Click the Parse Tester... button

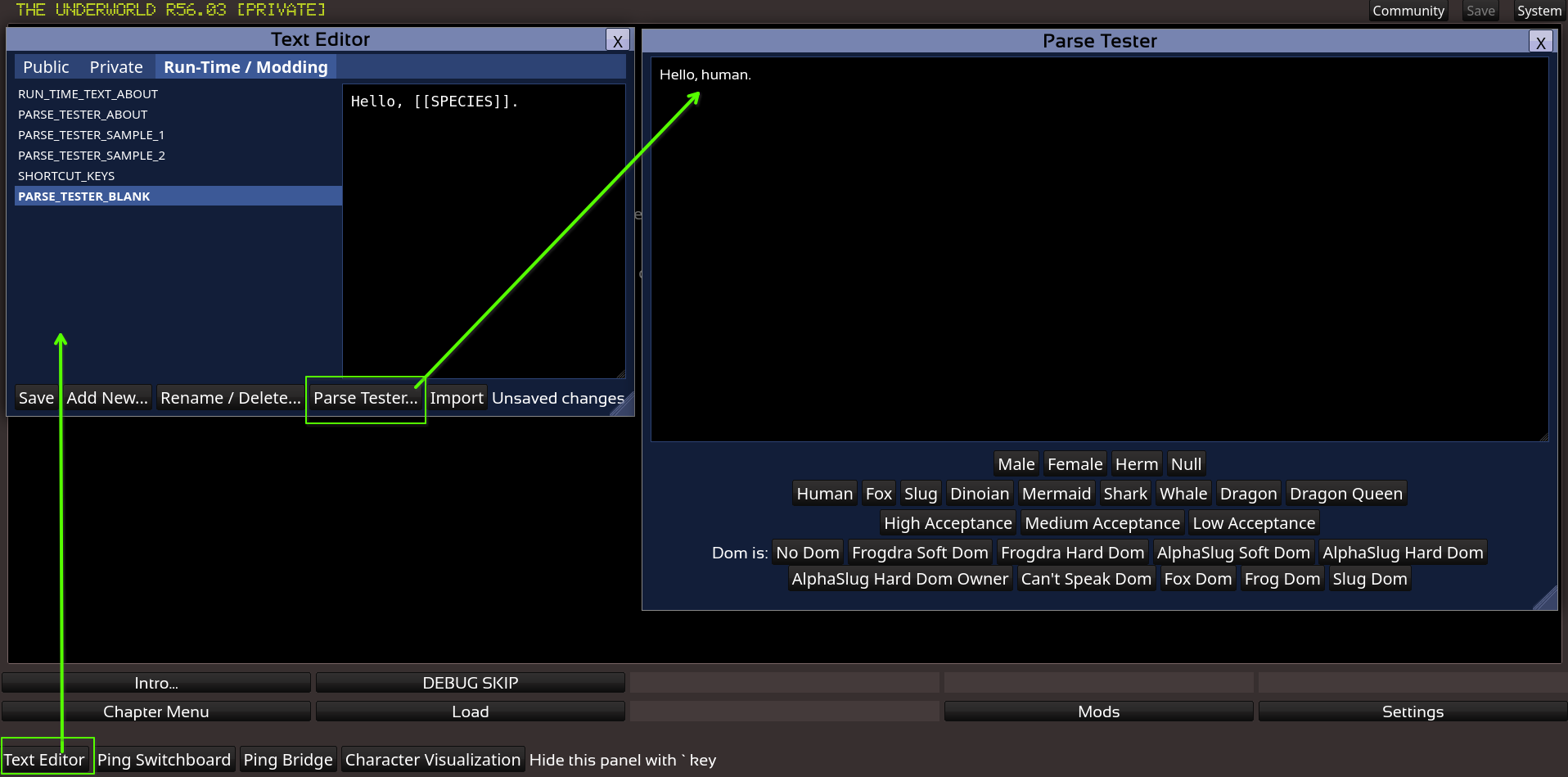click(365, 398)
